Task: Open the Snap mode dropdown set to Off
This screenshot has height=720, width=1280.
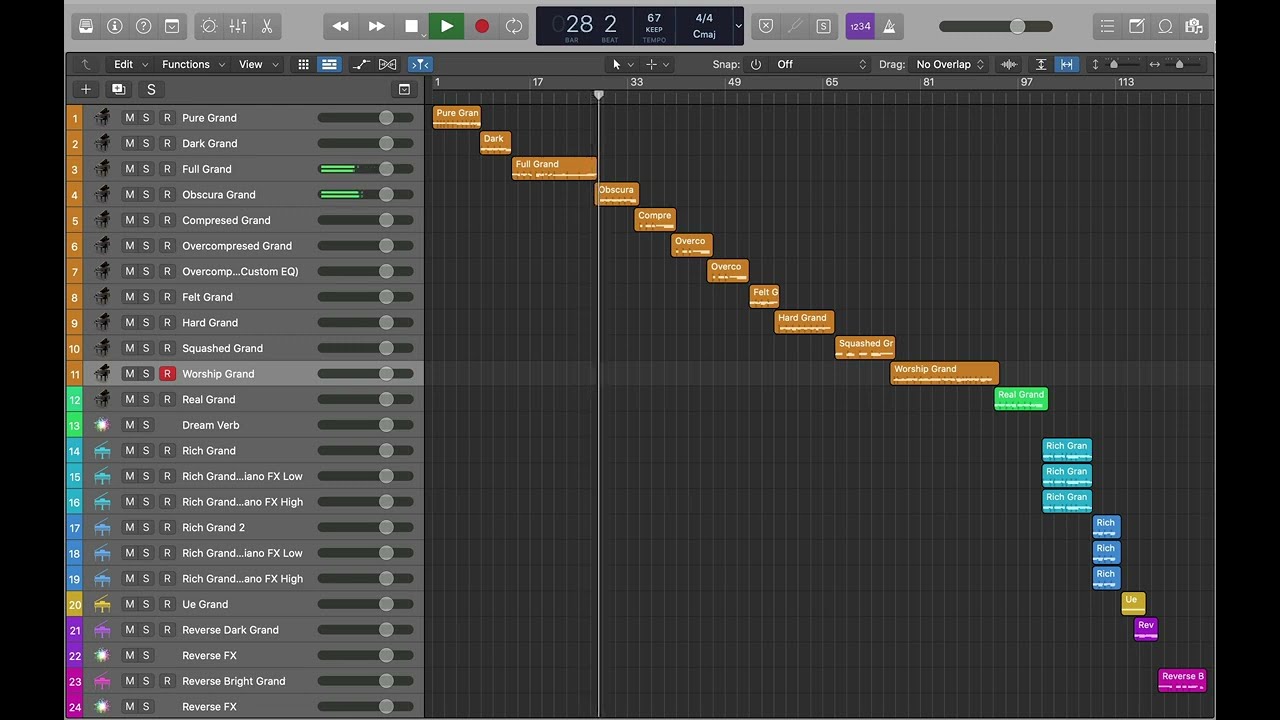Action: (x=820, y=64)
